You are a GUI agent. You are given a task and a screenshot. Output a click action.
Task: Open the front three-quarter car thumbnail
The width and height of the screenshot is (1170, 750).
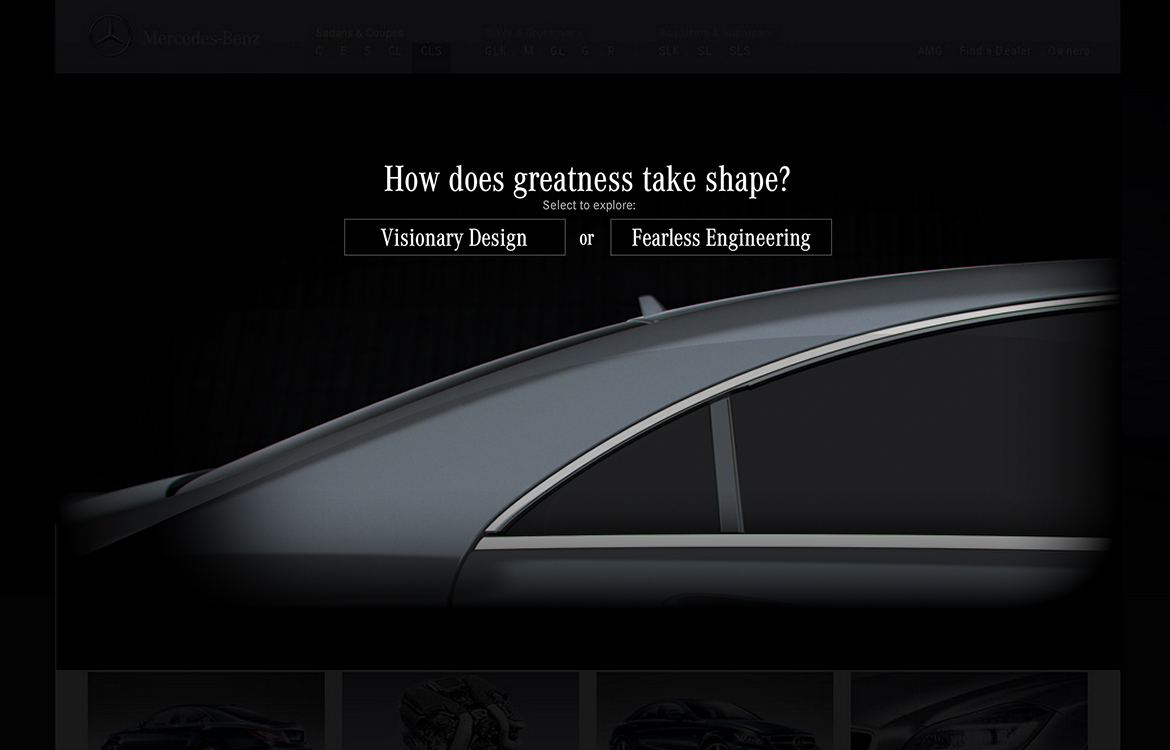(715, 710)
